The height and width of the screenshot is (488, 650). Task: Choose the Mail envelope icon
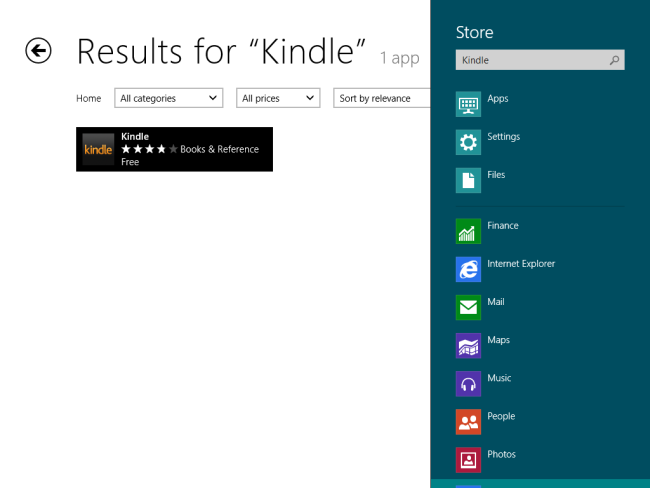468,307
